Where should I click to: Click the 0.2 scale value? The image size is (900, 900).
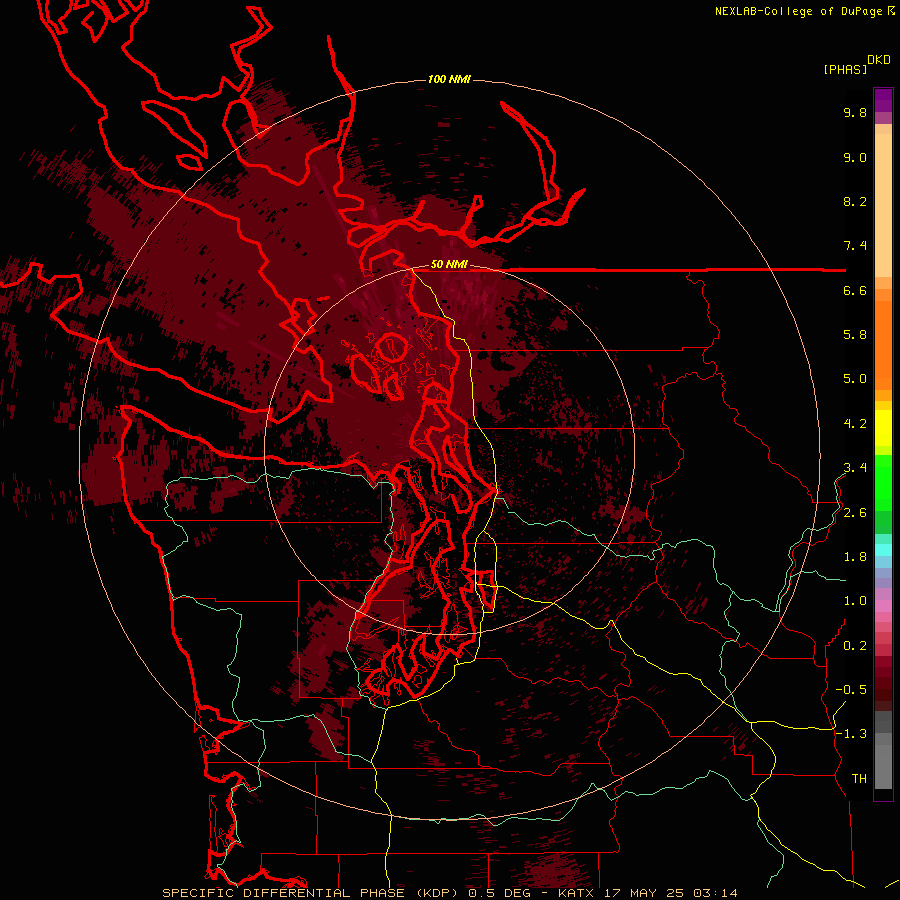coord(855,646)
